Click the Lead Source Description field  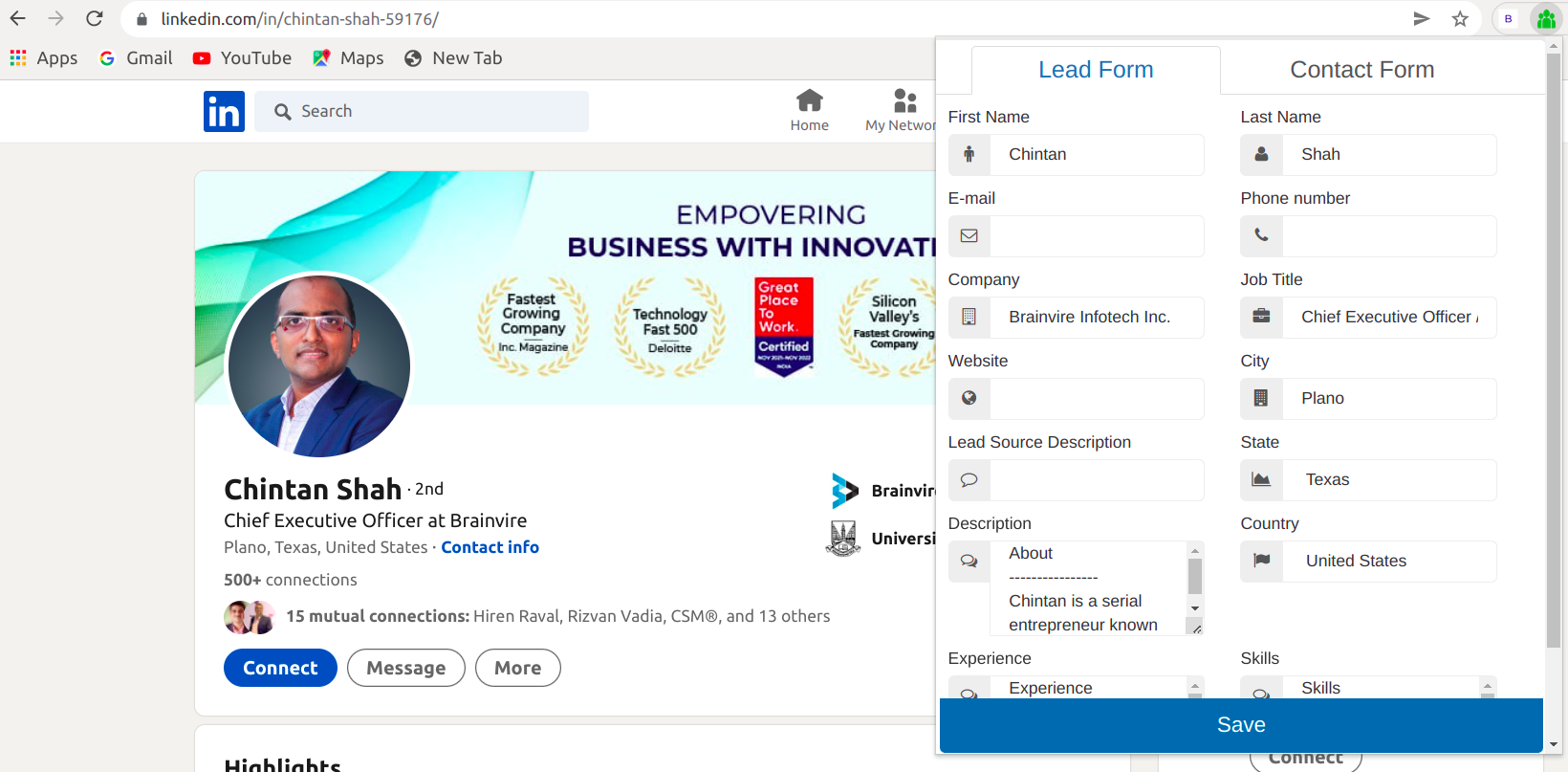[x=1097, y=480]
